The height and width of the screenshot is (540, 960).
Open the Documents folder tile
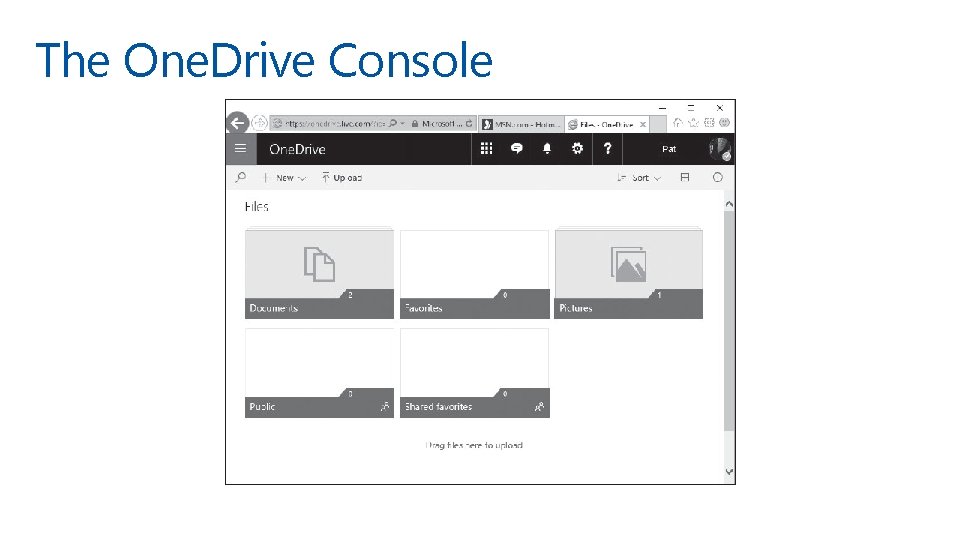[x=320, y=274]
